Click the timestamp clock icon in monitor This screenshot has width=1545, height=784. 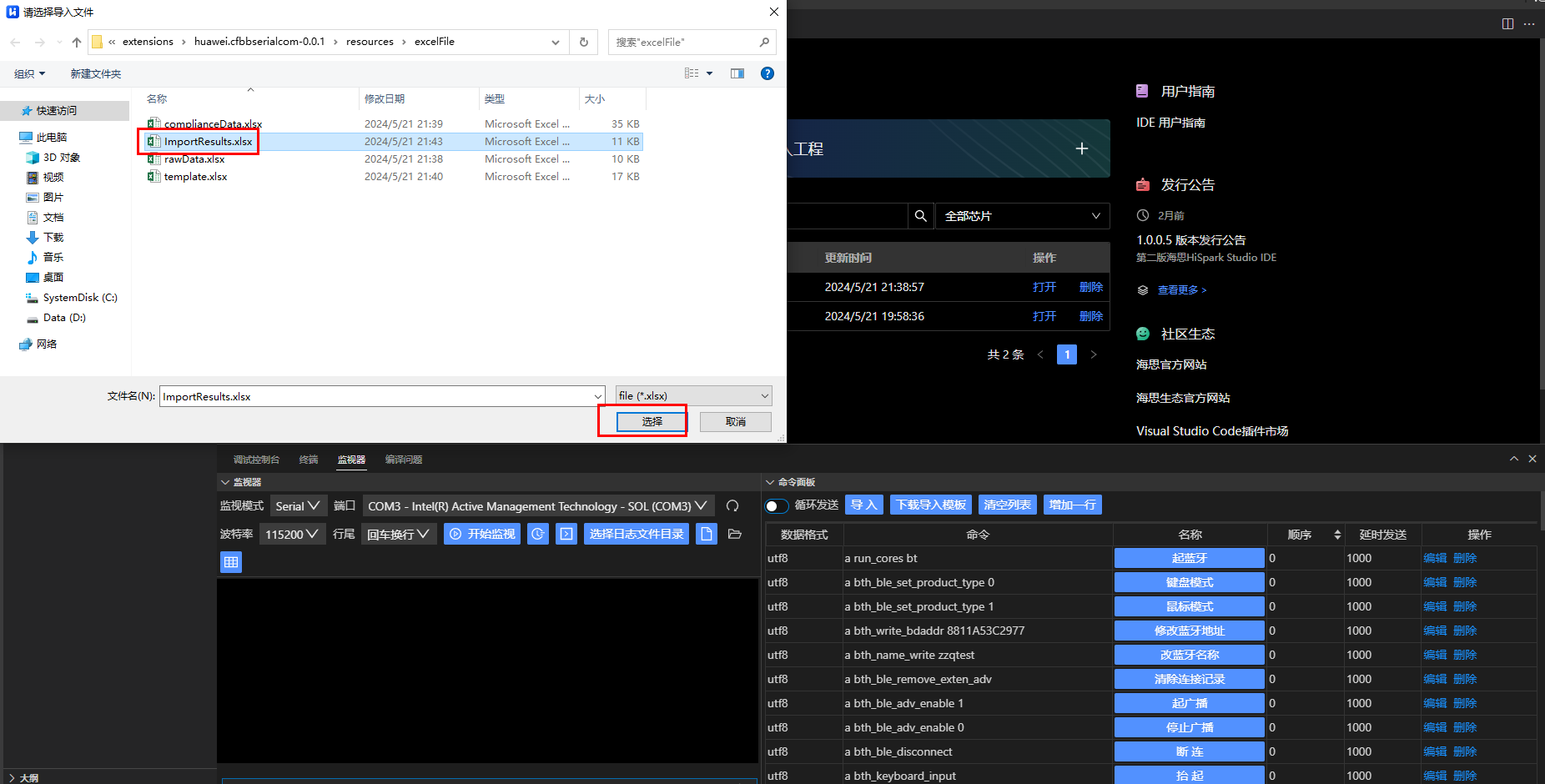pos(538,534)
